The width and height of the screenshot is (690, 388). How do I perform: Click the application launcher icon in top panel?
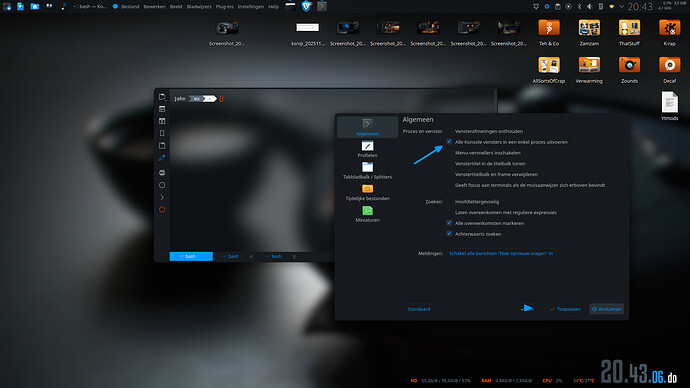7,6
